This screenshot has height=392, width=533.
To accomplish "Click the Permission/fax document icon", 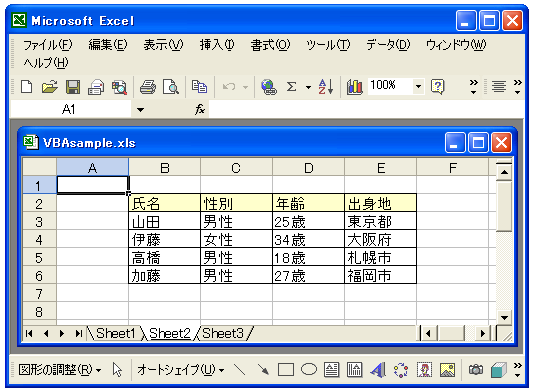I will tap(96, 87).
